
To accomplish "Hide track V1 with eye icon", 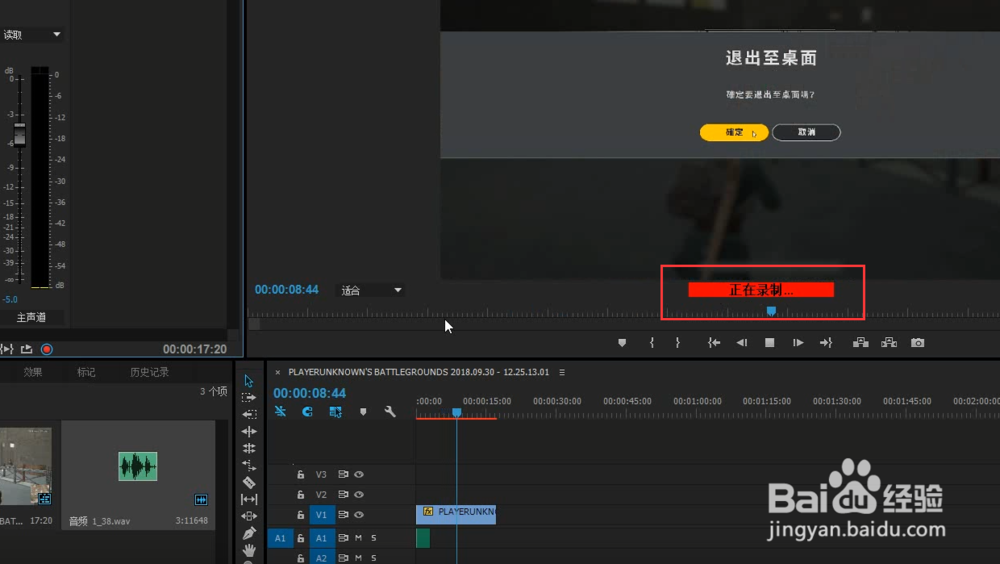I will click(x=359, y=515).
